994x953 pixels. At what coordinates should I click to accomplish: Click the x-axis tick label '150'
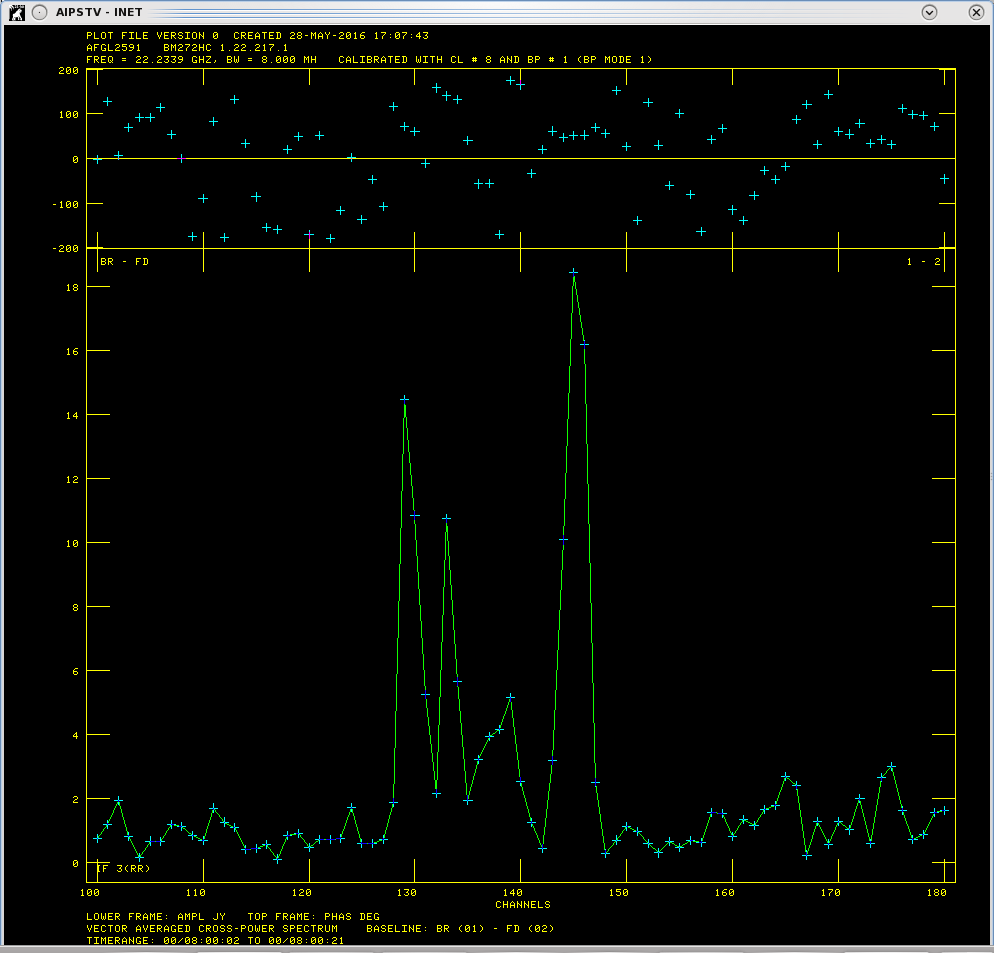pyautogui.click(x=619, y=892)
